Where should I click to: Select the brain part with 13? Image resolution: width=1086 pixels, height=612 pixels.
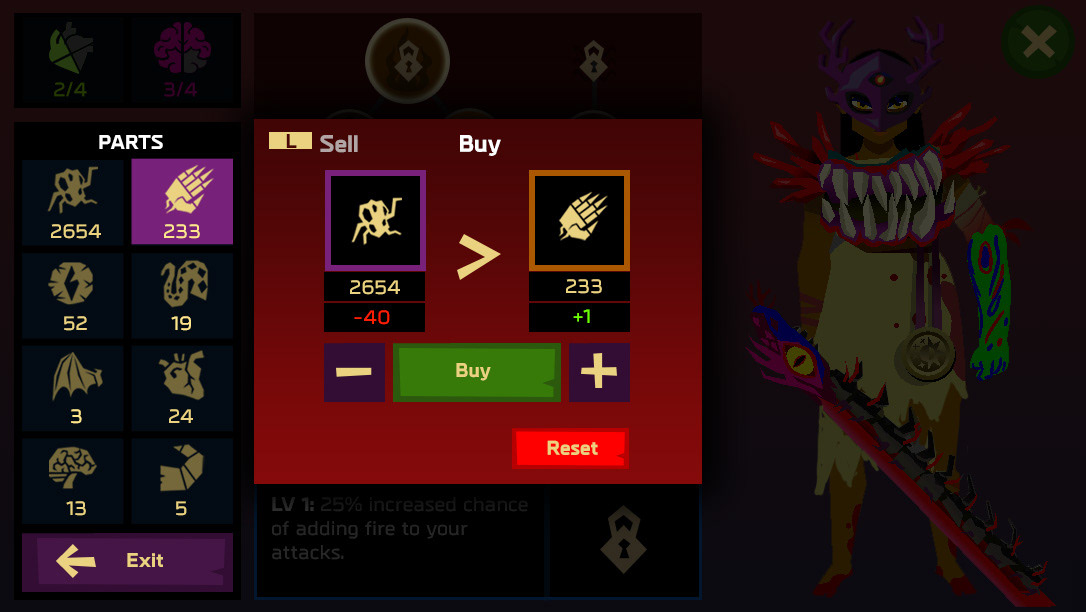73,481
